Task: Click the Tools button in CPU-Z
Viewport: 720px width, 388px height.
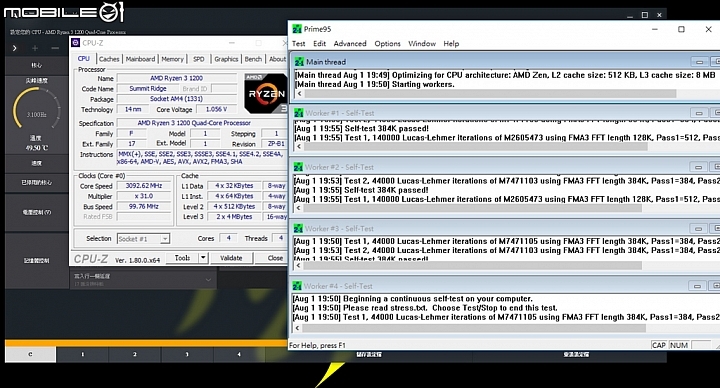Action: pyautogui.click(x=182, y=258)
